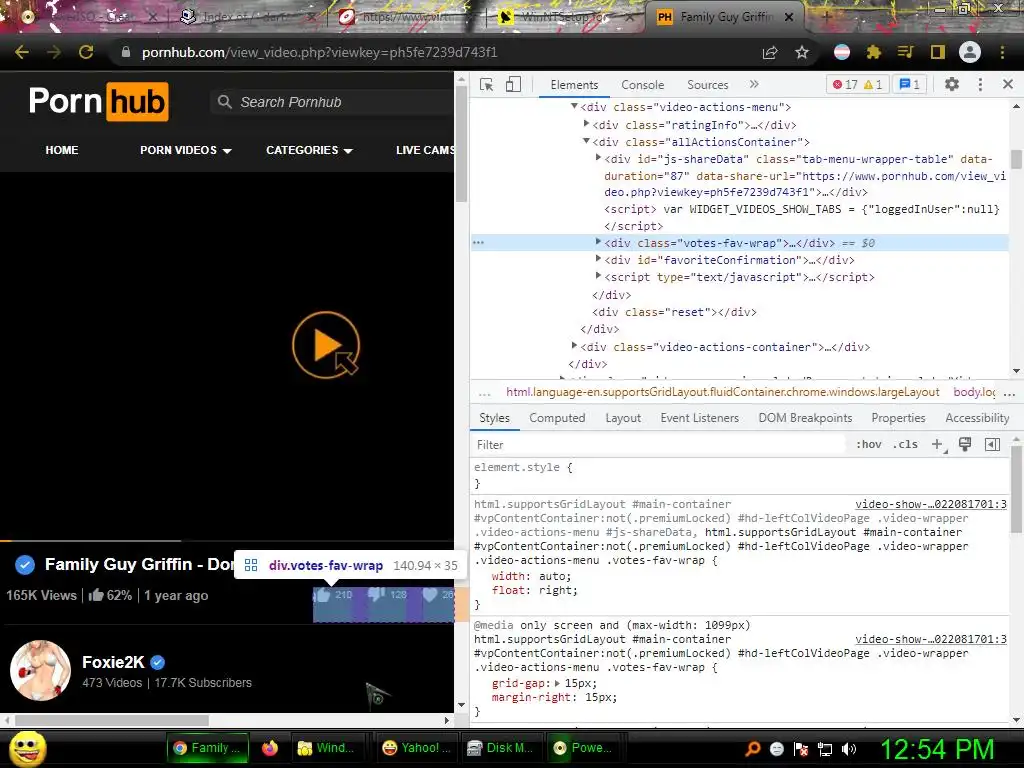Toggle the computed styles sidebar icon
Screen dimensions: 1024x768
click(992, 444)
